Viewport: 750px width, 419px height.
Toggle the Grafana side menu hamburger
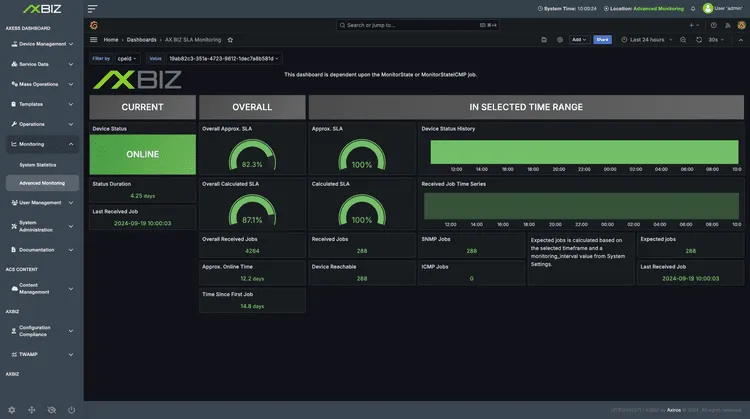(x=94, y=40)
